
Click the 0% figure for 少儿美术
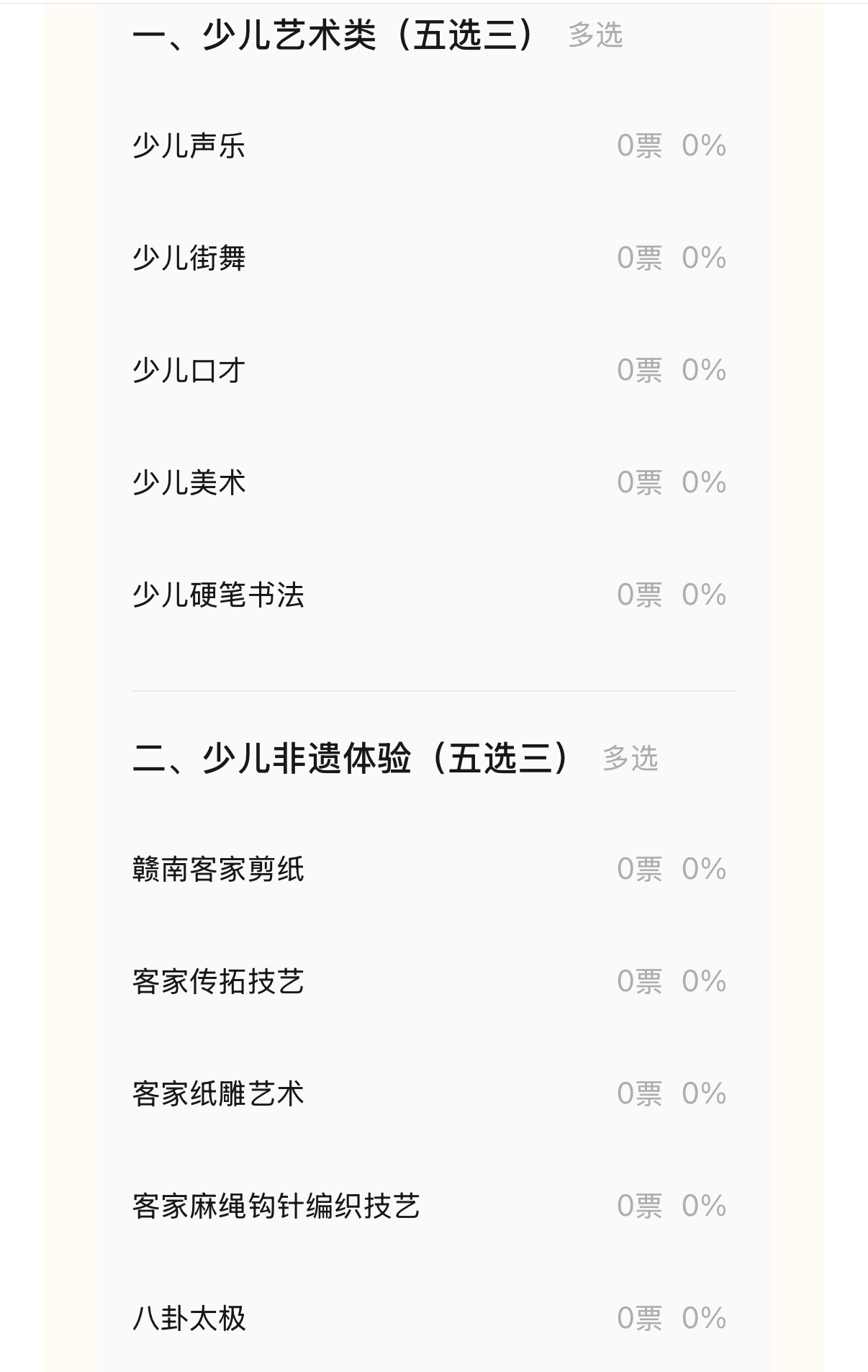704,483
